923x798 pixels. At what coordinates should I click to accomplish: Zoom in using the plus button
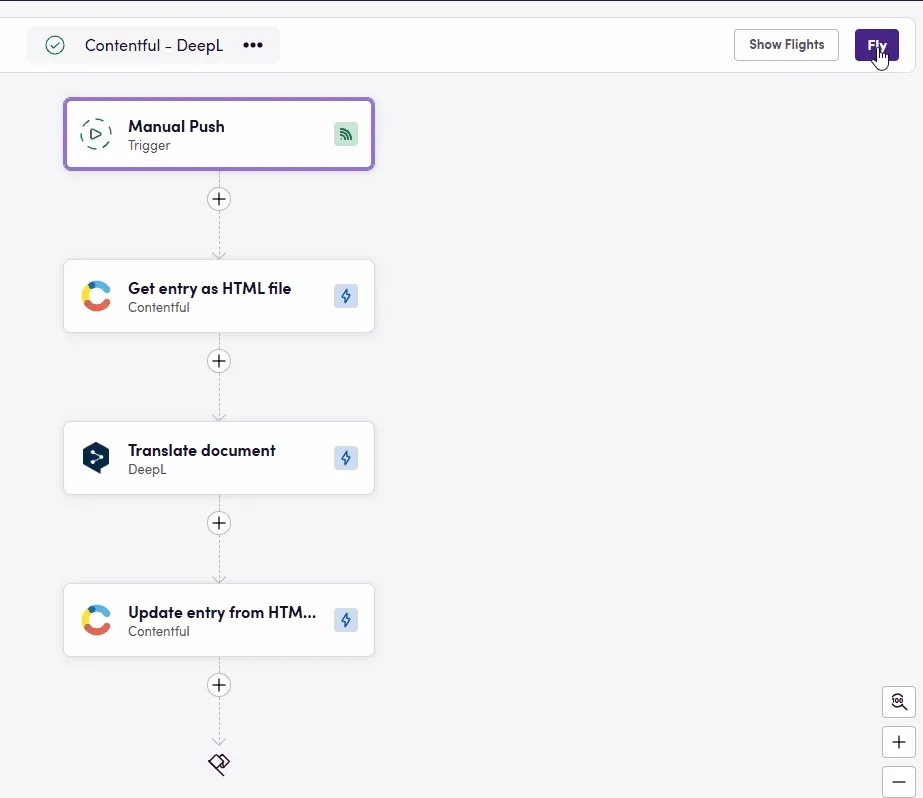(898, 742)
